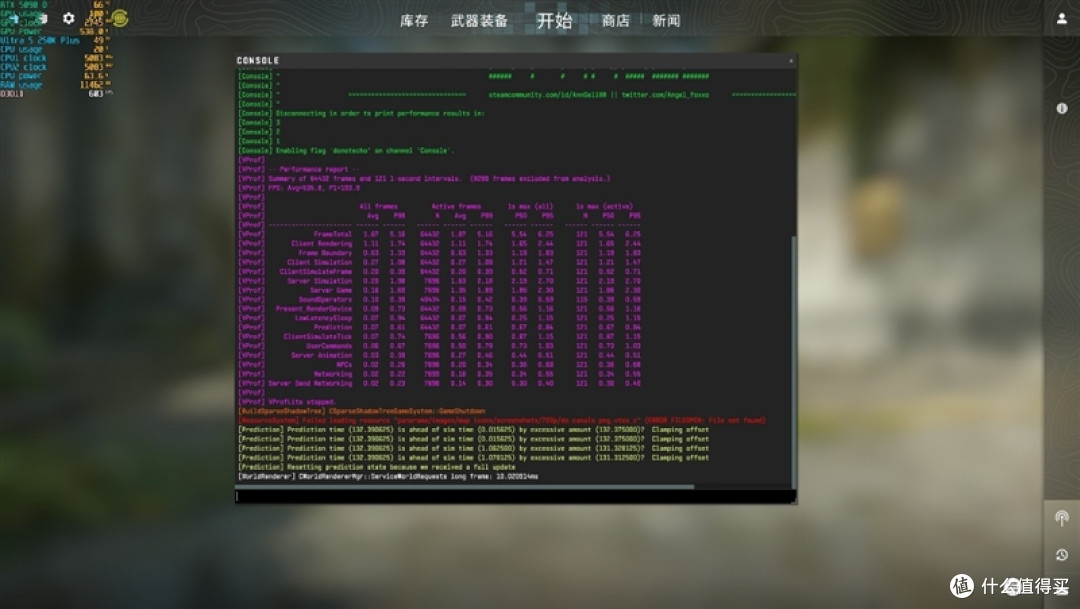
Task: Click the 'Disconnecting in order to print' line
Action: (362, 114)
